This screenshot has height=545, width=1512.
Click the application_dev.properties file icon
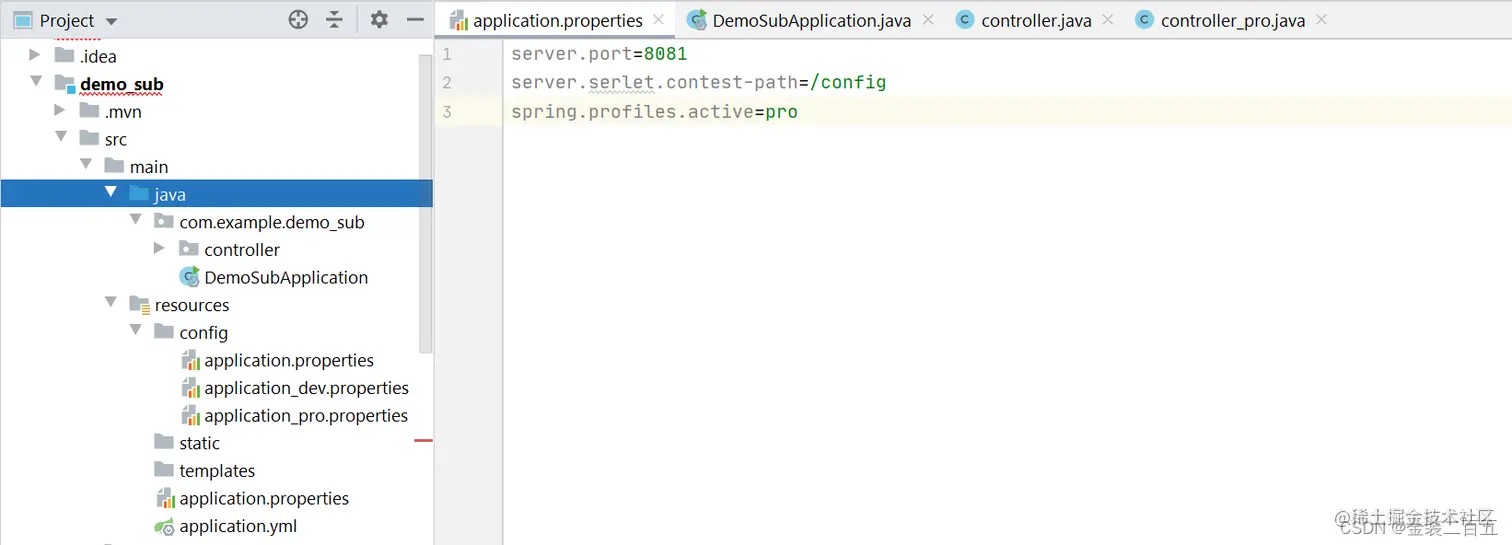coord(190,387)
